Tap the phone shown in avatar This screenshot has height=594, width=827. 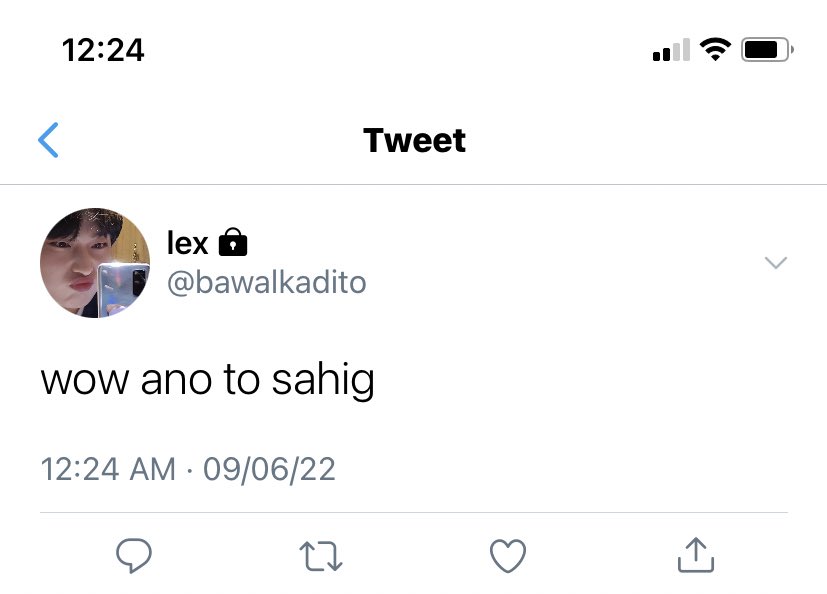pos(122,289)
